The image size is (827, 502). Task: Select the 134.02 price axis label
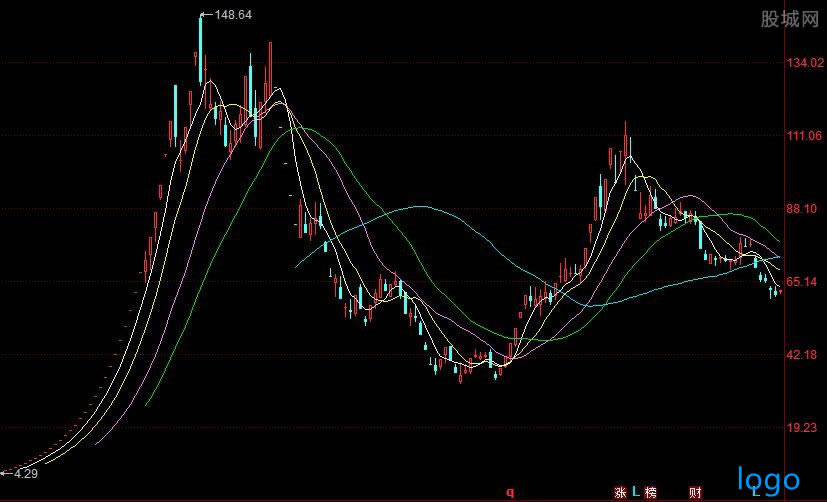tap(802, 63)
